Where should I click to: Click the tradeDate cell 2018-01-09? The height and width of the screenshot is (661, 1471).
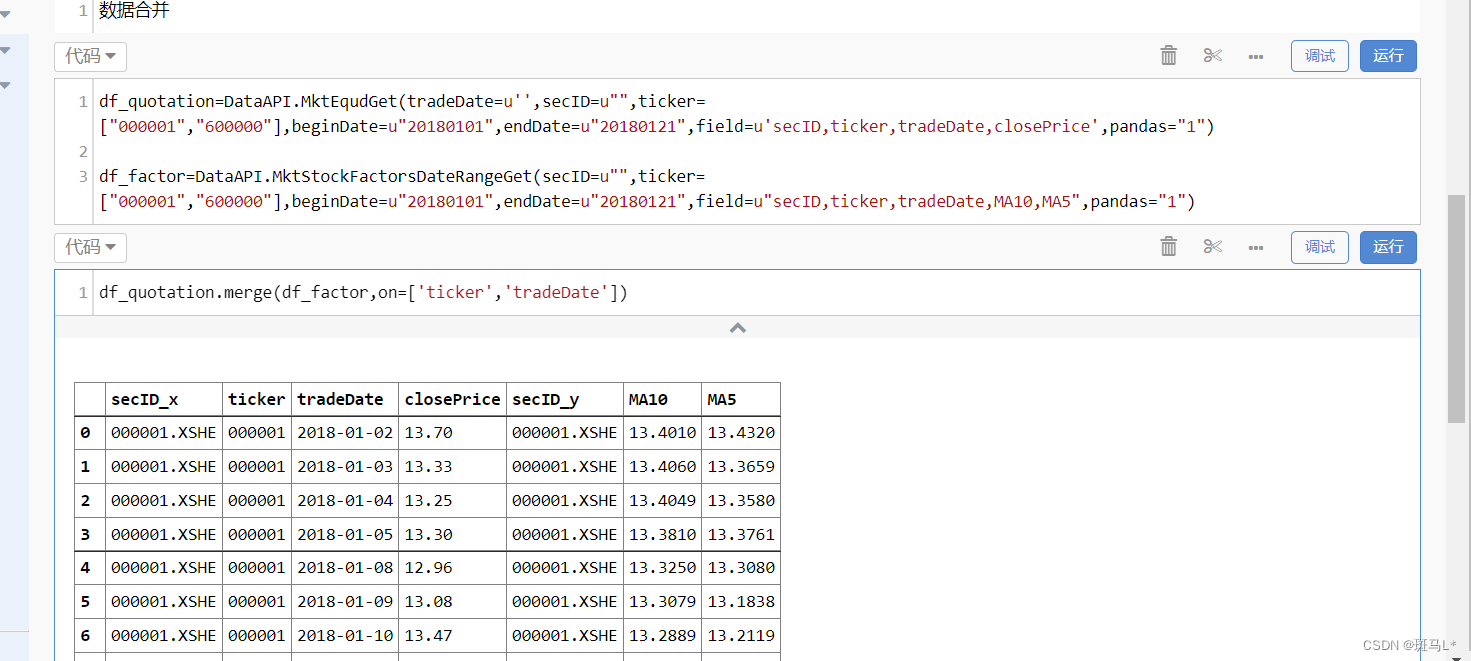coord(345,602)
